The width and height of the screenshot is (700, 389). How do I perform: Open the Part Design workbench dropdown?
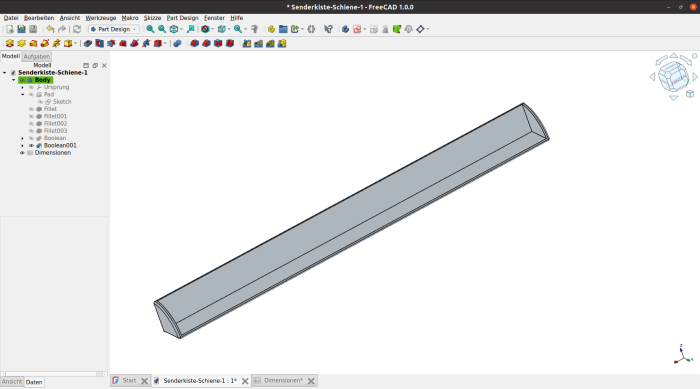(114, 29)
